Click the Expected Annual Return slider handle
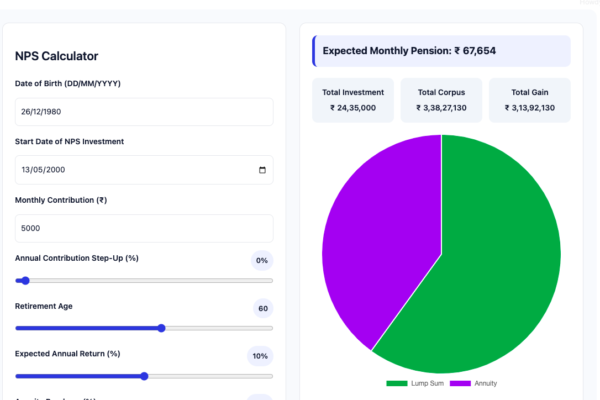The height and width of the screenshot is (400, 600). [144, 376]
